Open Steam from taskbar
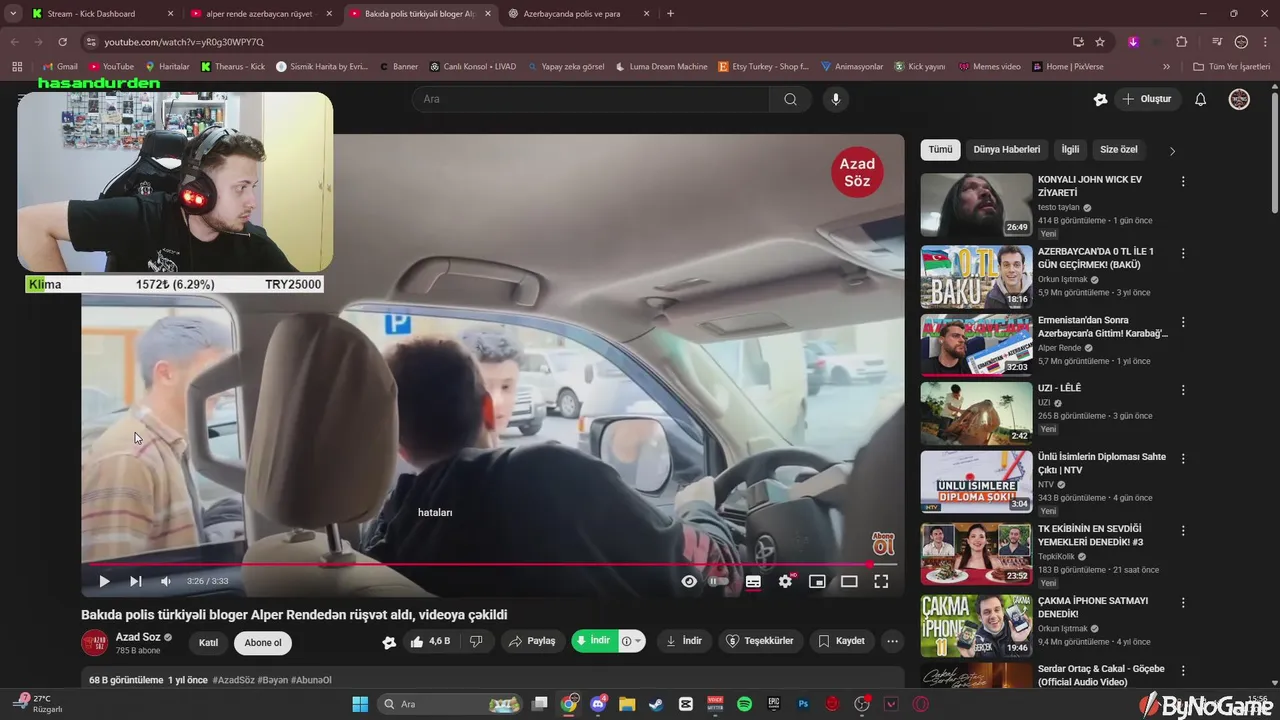Viewport: 1280px width, 720px height. coord(656,704)
